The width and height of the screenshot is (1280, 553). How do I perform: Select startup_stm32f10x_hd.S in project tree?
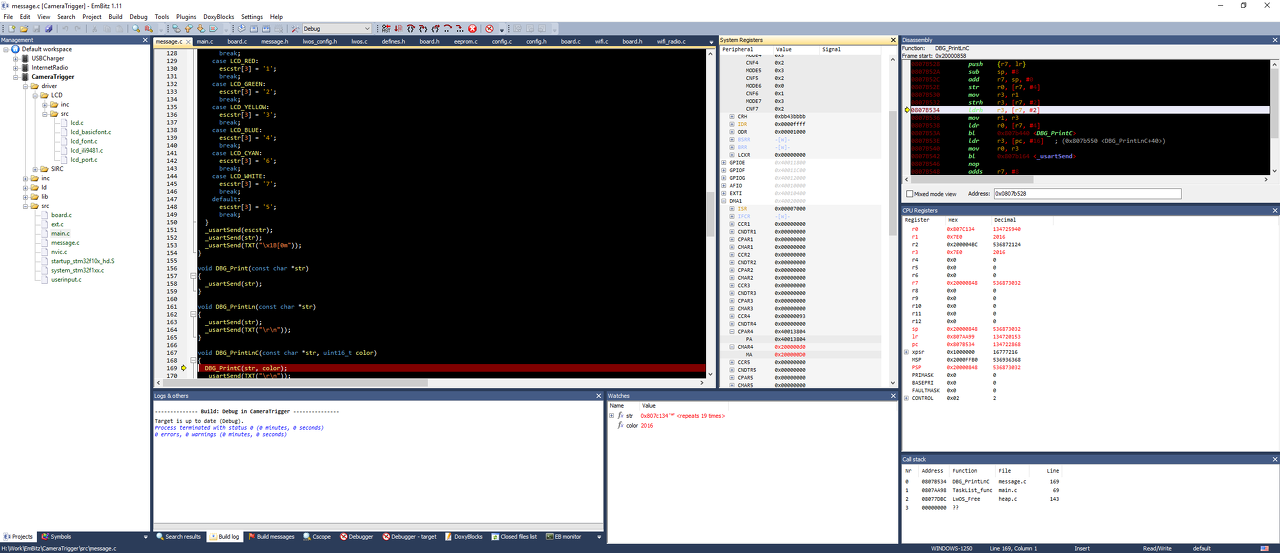(82, 260)
